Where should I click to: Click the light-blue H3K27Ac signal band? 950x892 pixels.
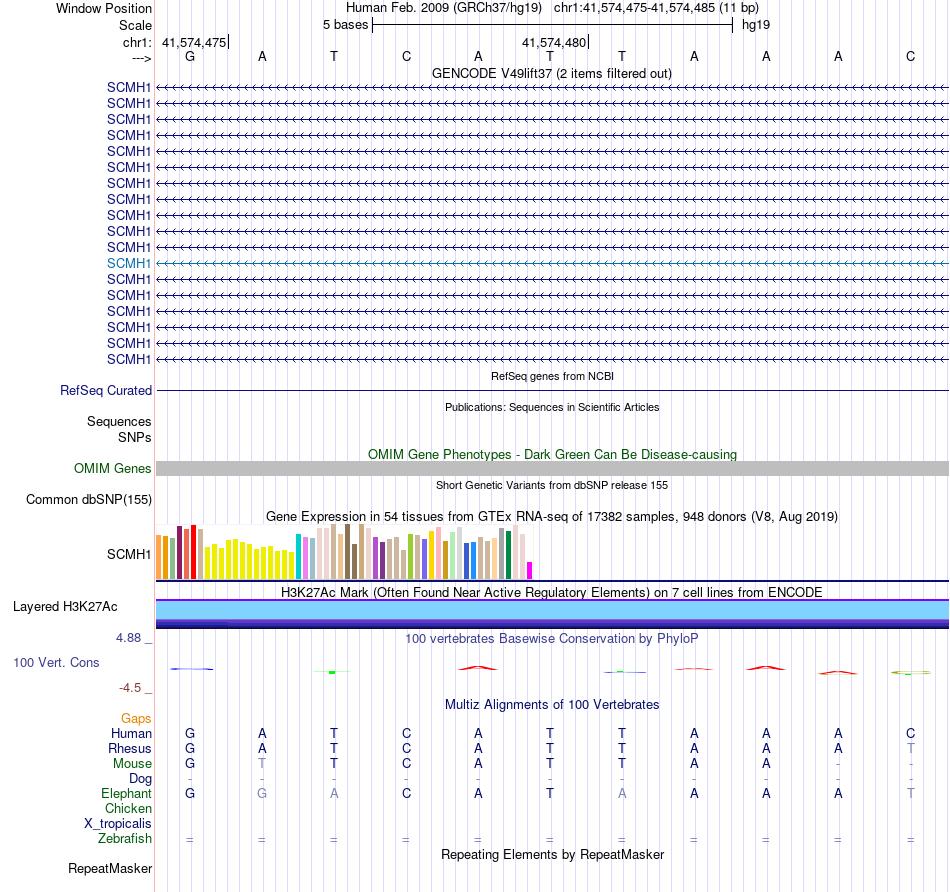click(552, 610)
